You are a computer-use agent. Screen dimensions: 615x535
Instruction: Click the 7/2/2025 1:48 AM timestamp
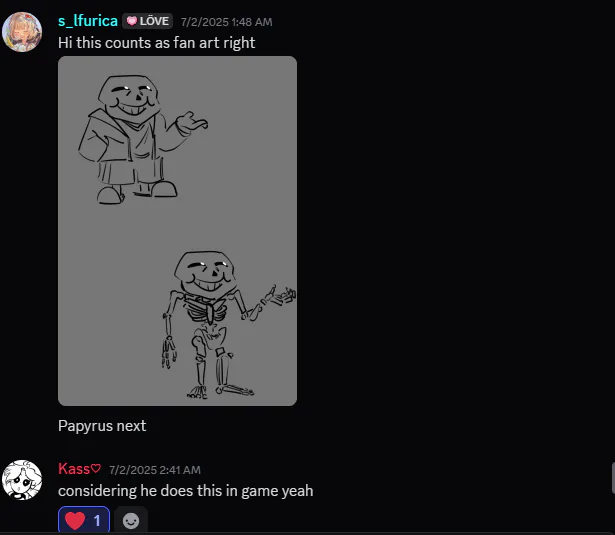click(x=226, y=22)
